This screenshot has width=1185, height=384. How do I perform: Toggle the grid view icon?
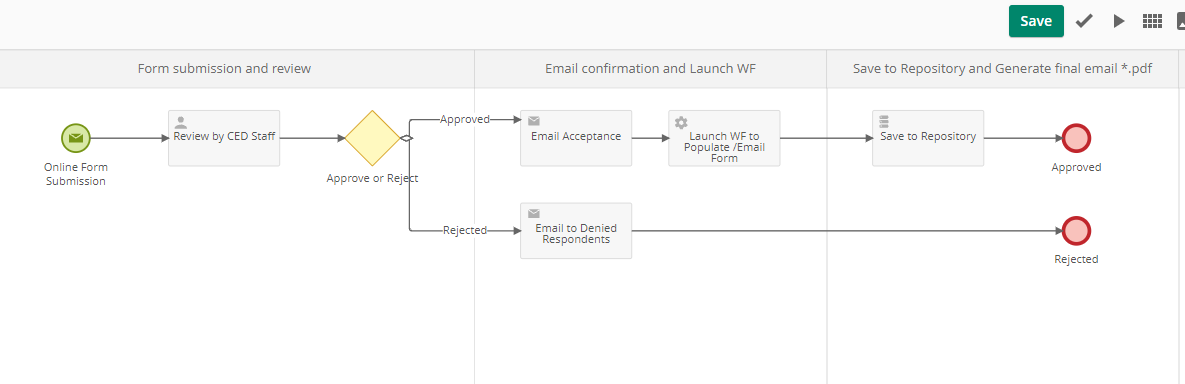pos(1153,21)
